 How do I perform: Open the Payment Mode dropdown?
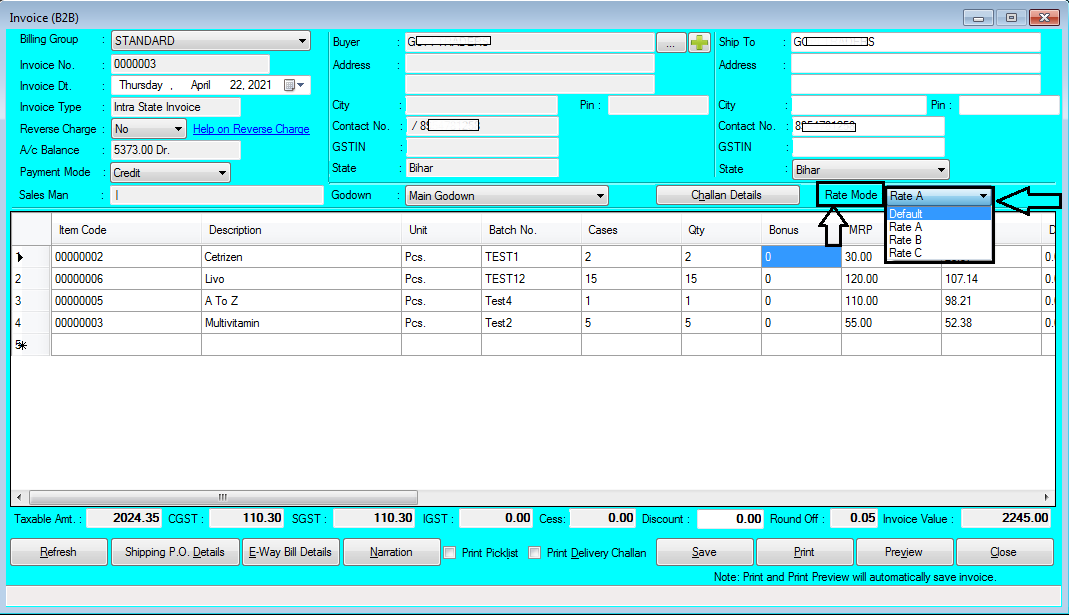coord(224,172)
